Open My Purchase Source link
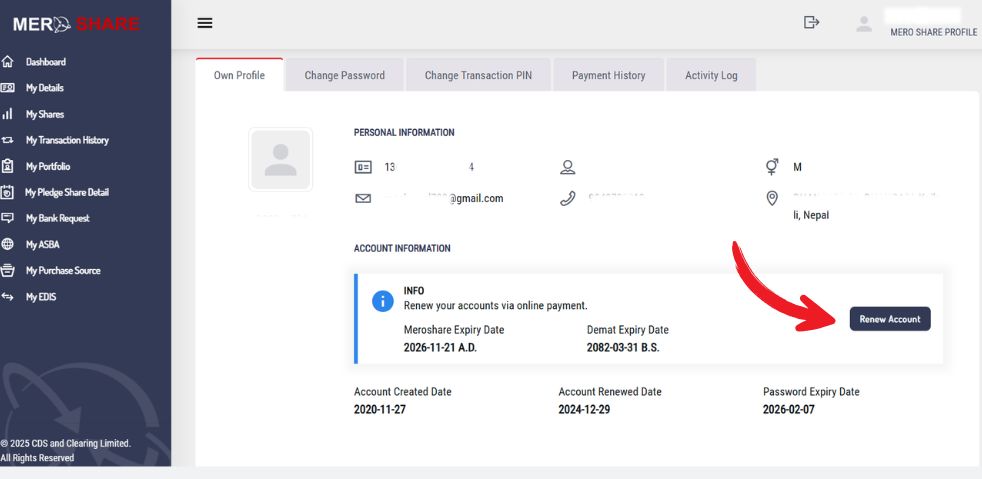This screenshot has height=479, width=982. [x=63, y=270]
